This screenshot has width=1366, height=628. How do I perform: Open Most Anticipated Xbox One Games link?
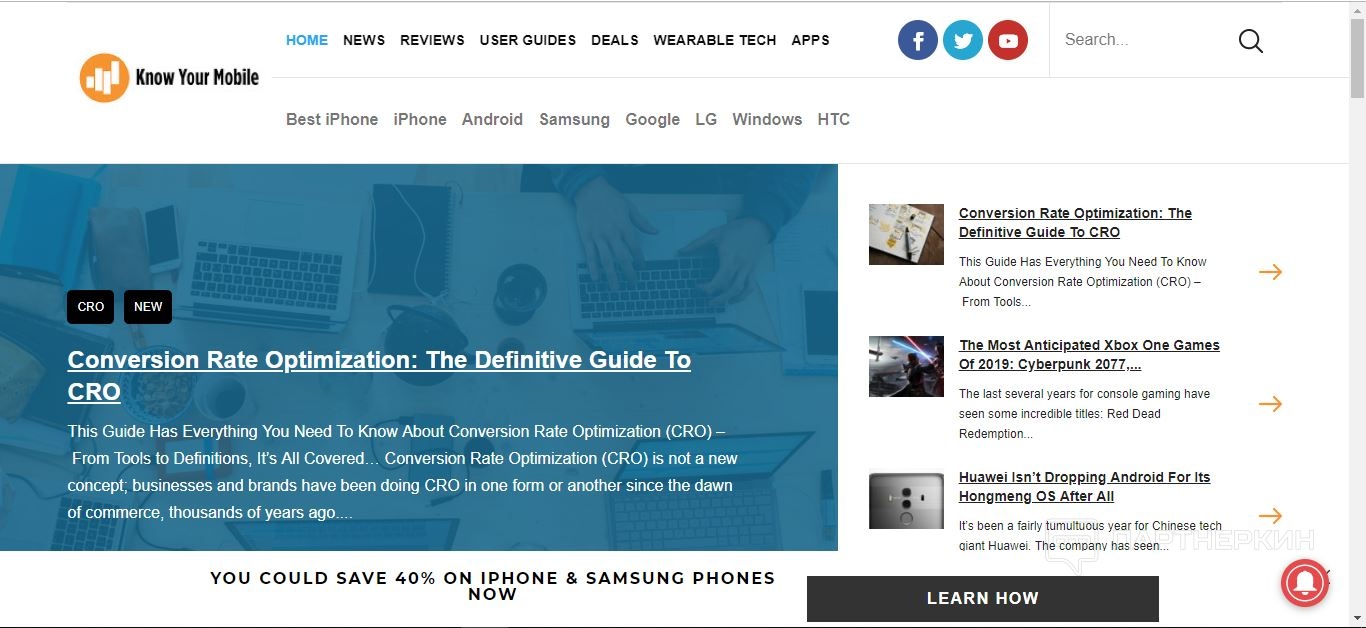click(1089, 354)
